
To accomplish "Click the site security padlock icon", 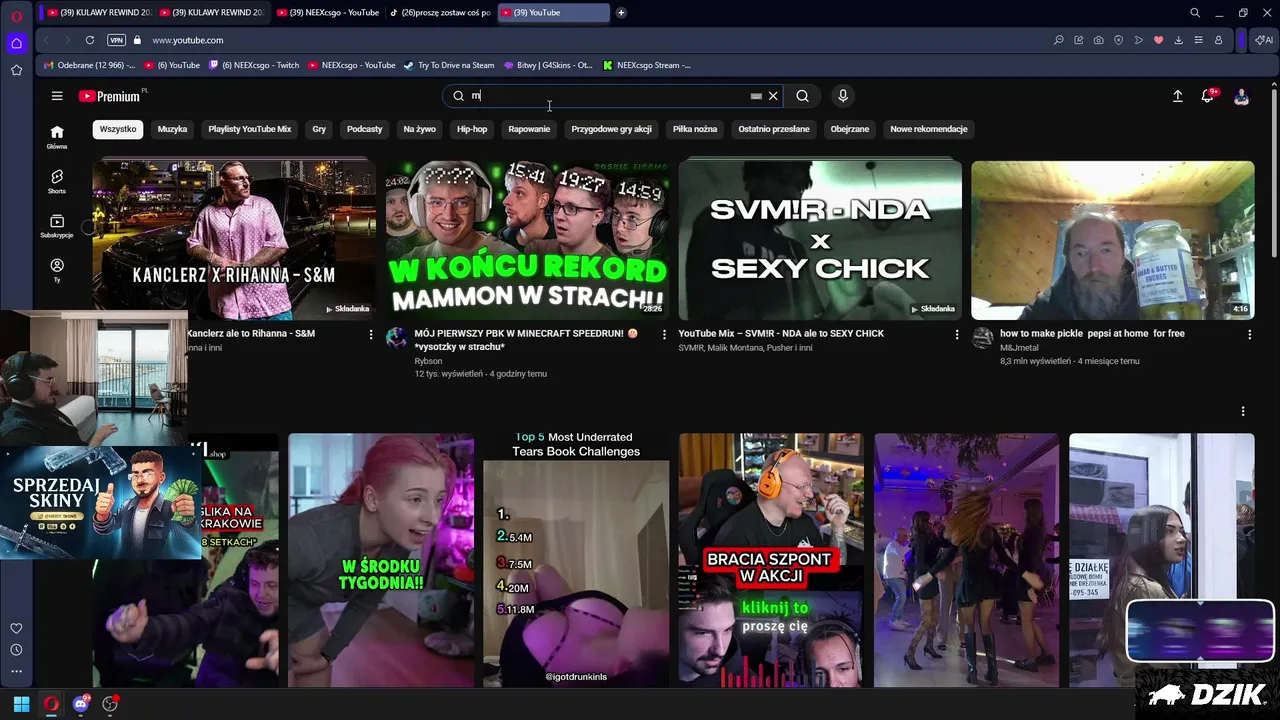I will pyautogui.click(x=138, y=40).
